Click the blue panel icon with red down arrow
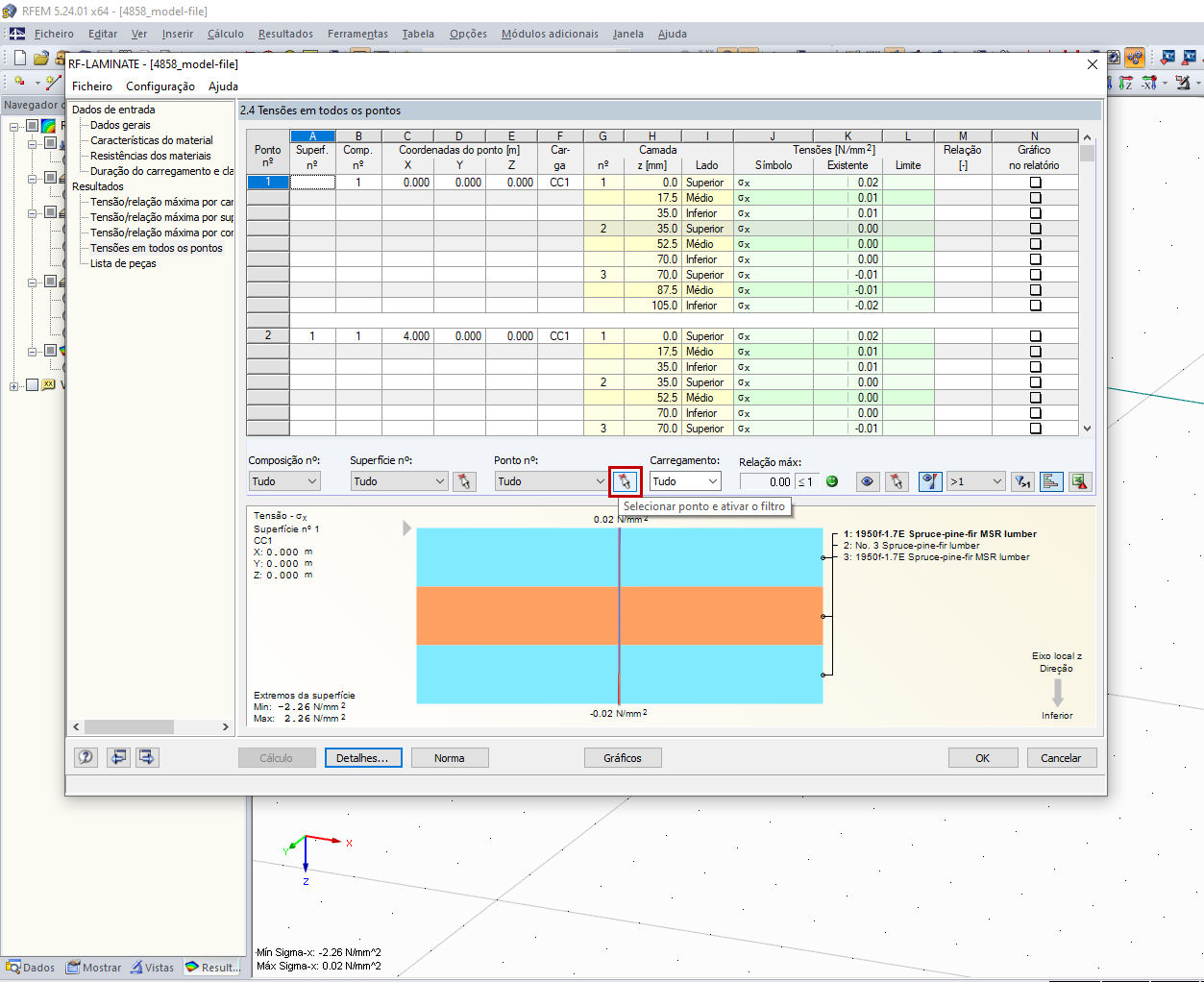The image size is (1204, 982). pos(1168,58)
